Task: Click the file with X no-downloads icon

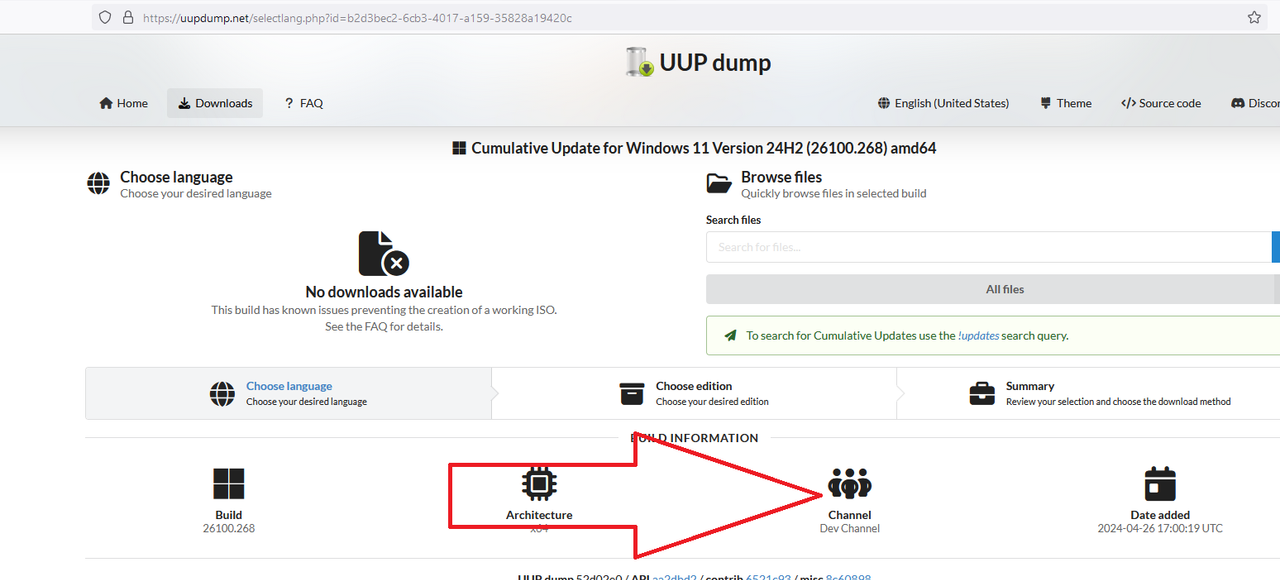Action: click(x=383, y=254)
